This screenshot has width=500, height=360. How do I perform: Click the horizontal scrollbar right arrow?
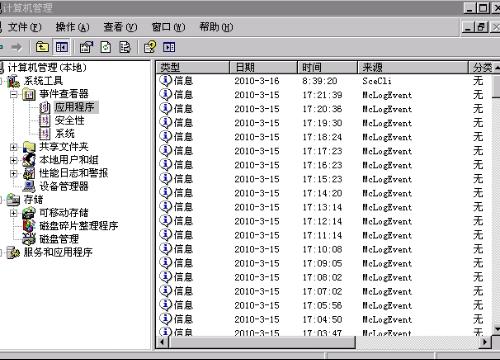[x=484, y=342]
